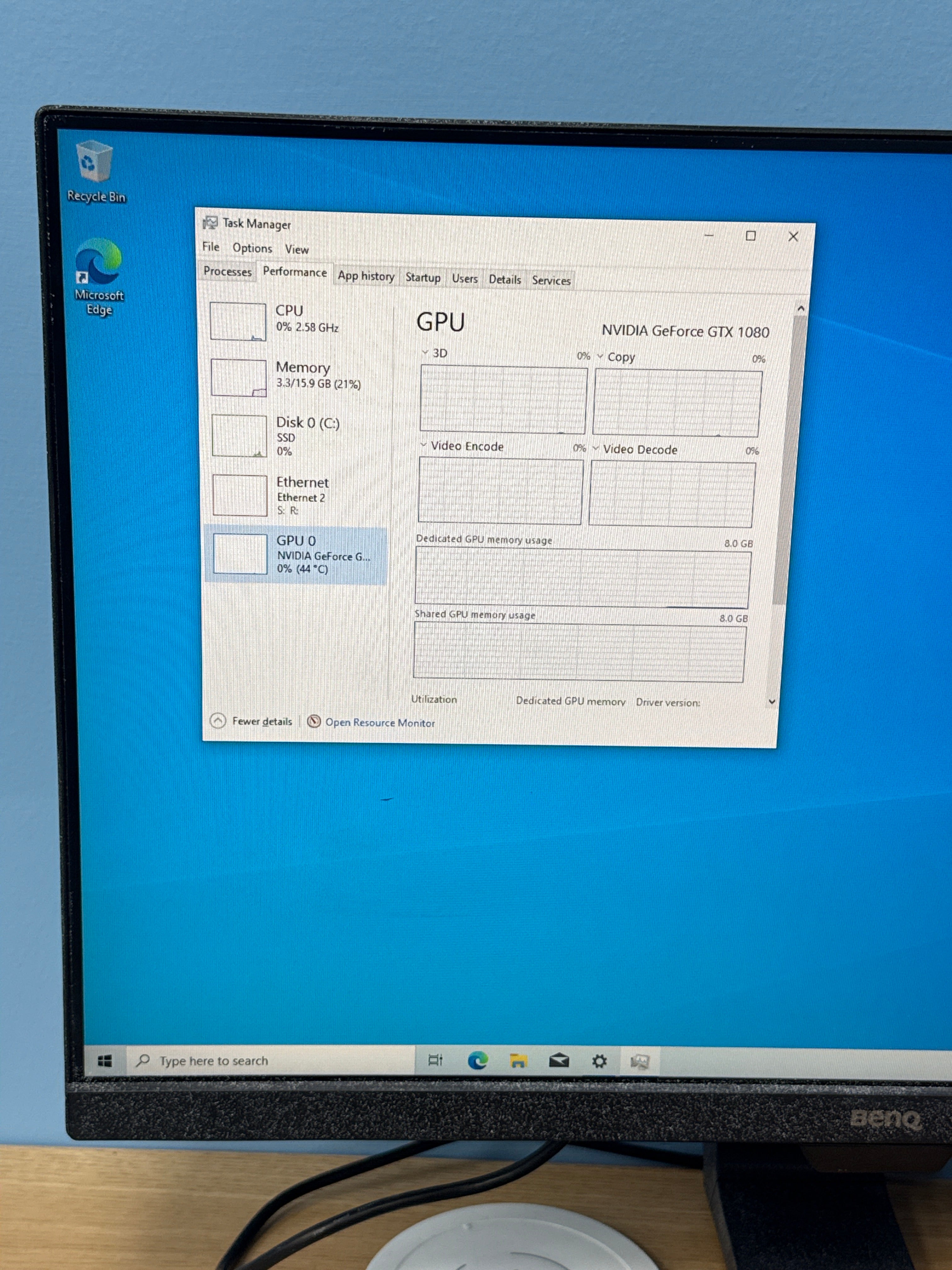
Task: Click the '3.3/15.9 GB (21%)' memory value
Action: point(319,384)
